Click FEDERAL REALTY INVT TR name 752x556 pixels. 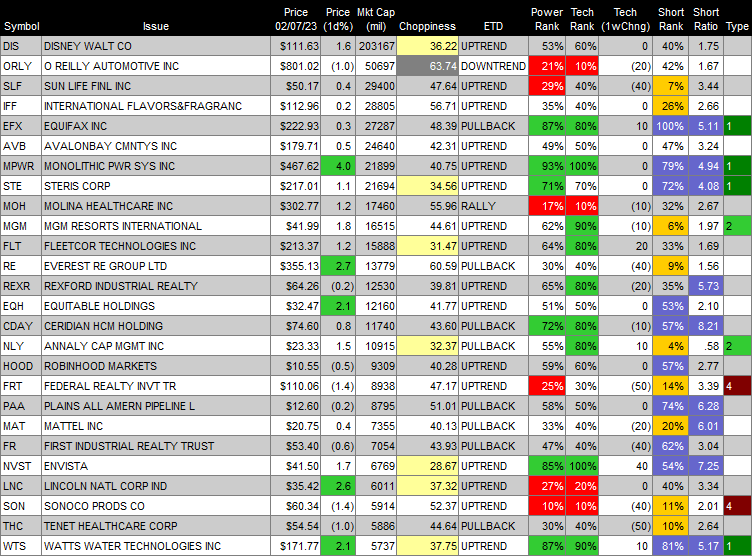[110, 386]
